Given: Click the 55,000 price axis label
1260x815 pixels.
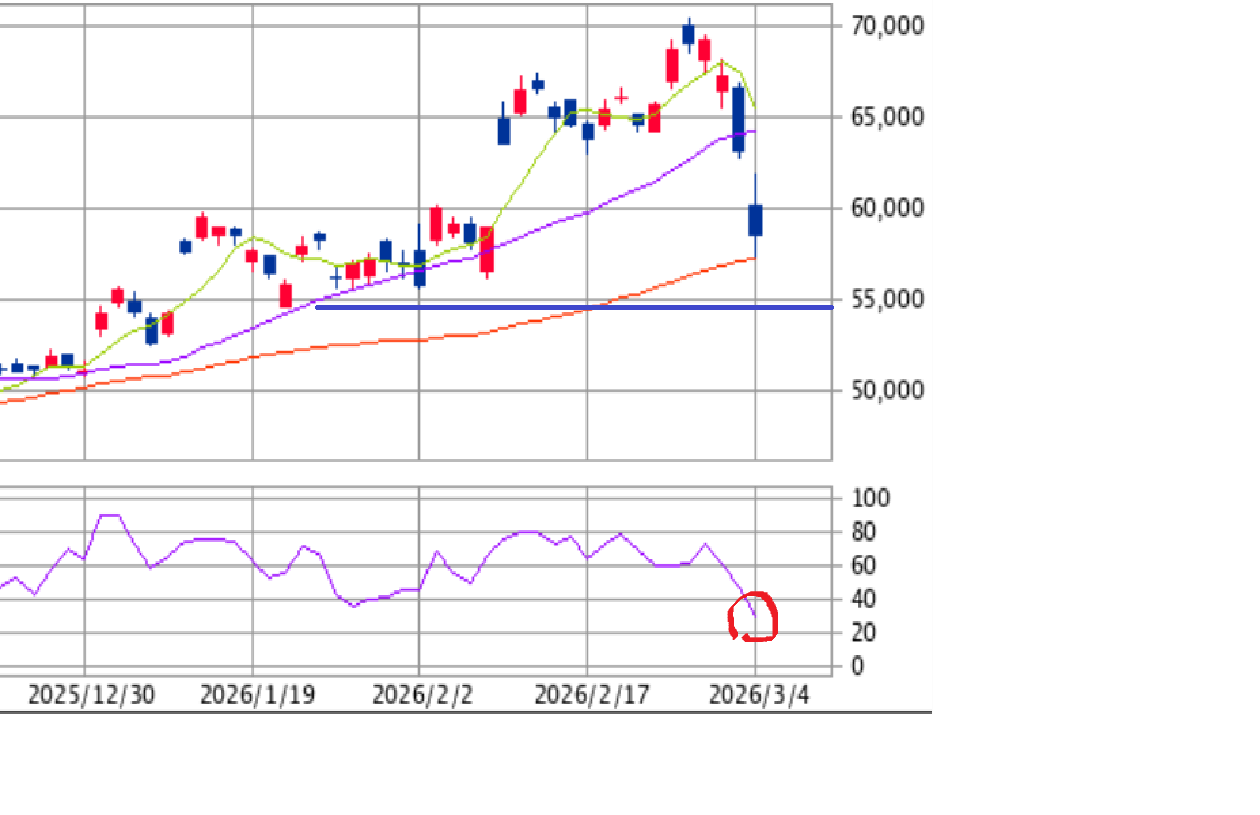Looking at the screenshot, I should point(889,299).
